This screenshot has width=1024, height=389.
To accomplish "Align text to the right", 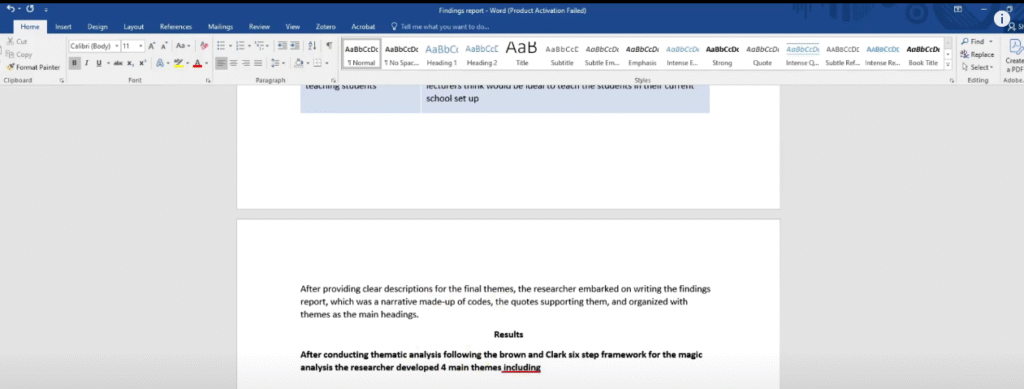I will coord(246,63).
